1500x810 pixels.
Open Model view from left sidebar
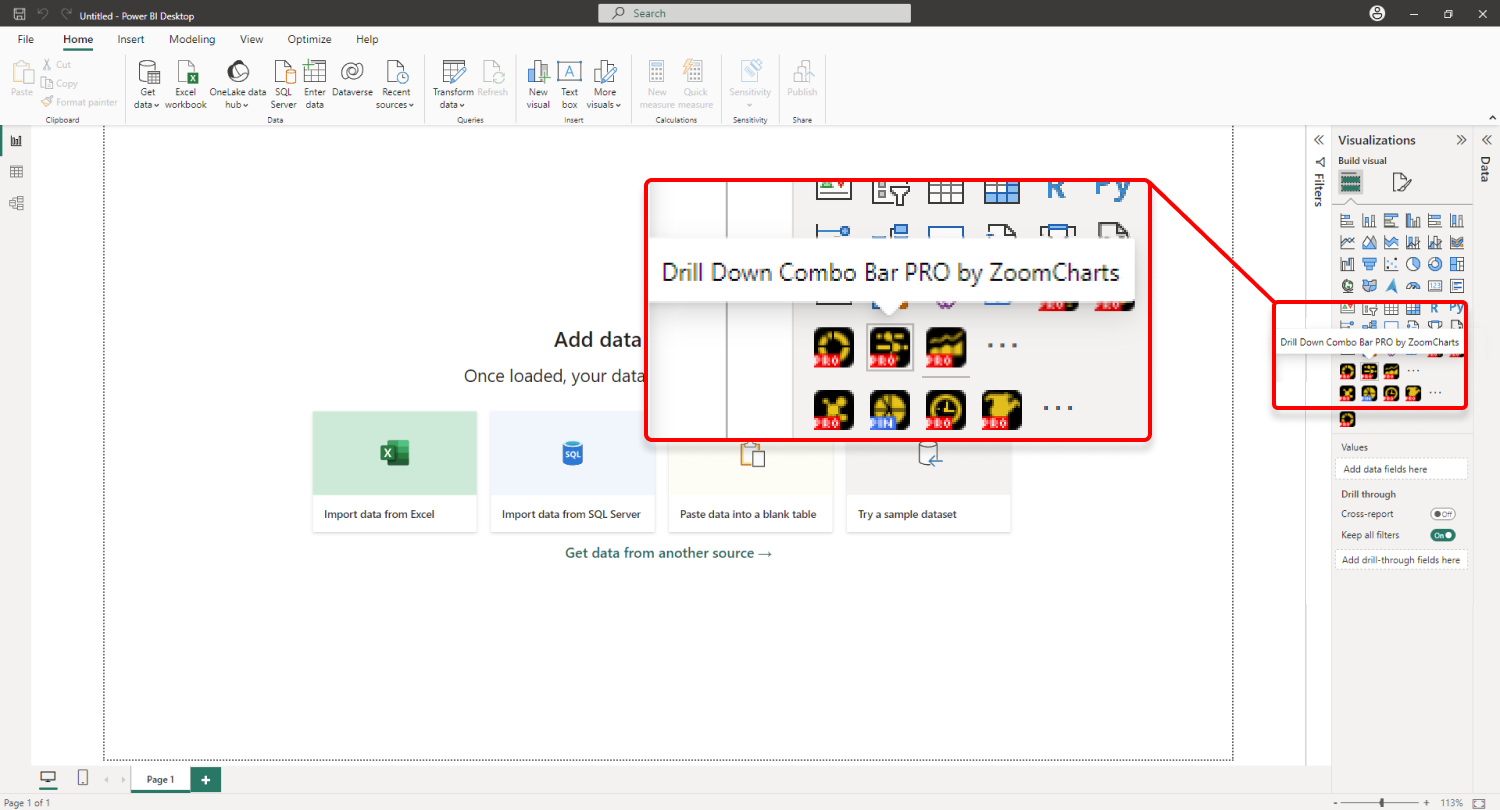pos(16,203)
